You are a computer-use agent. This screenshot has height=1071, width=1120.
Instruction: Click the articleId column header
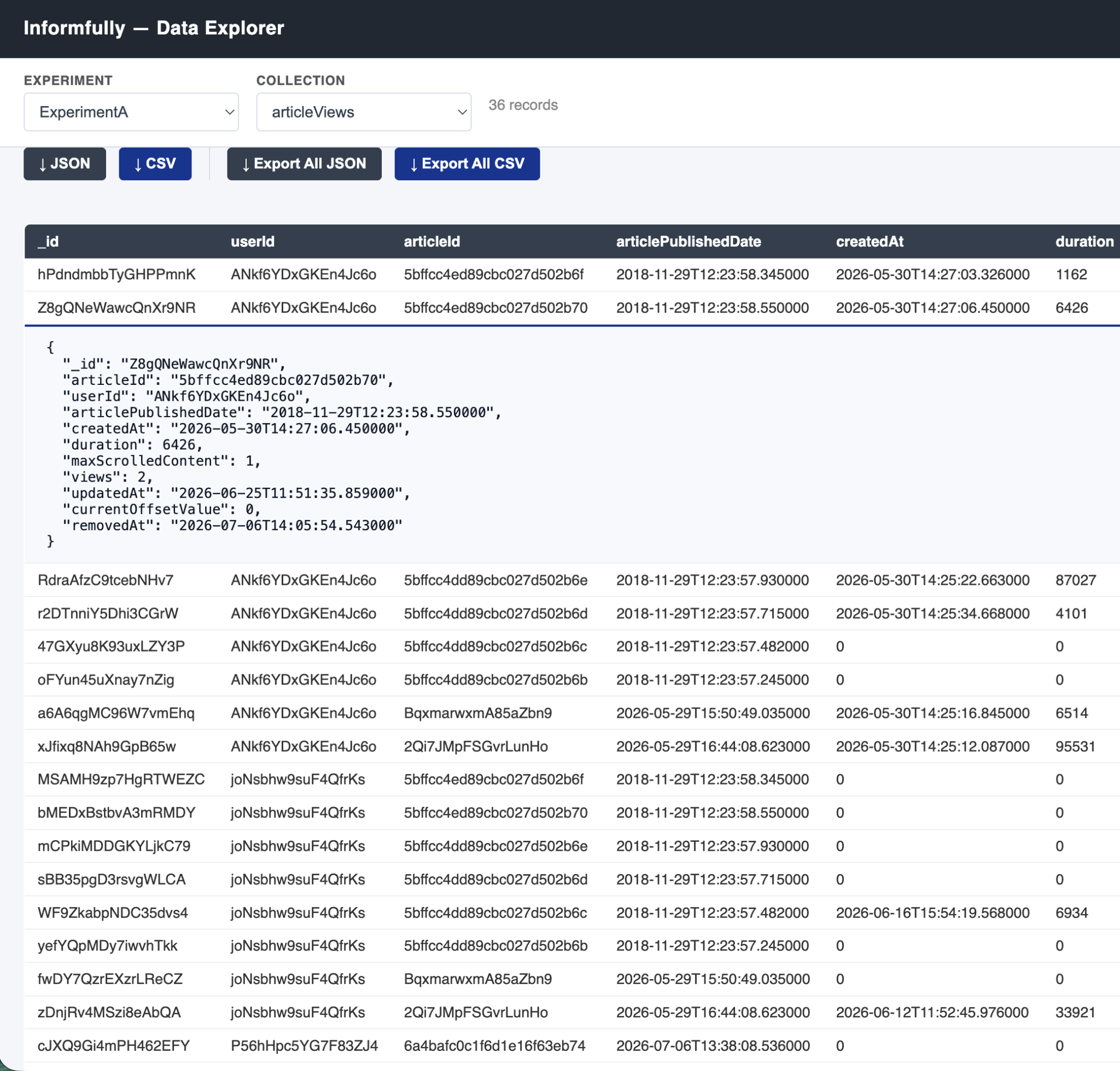coord(432,242)
